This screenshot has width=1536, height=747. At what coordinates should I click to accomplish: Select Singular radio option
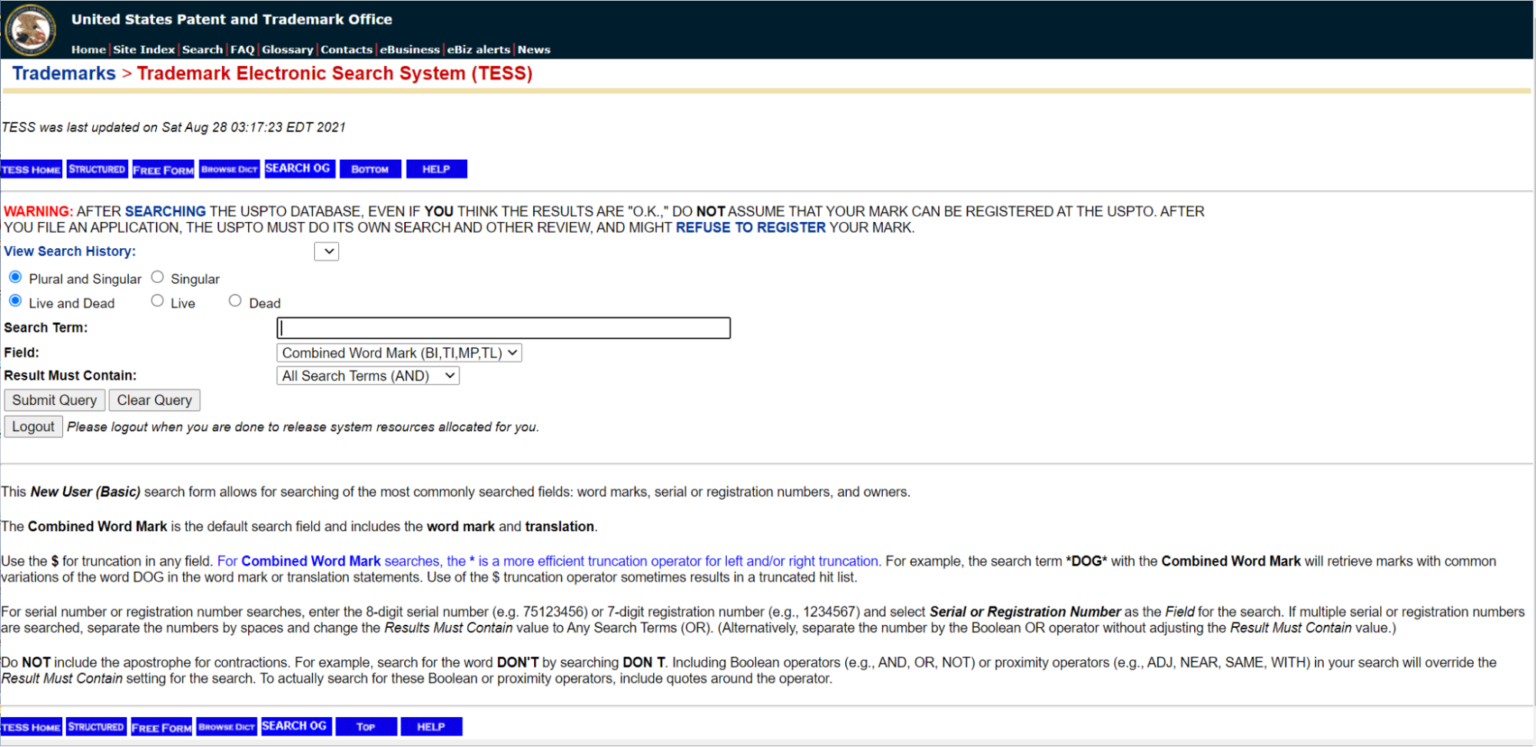157,277
